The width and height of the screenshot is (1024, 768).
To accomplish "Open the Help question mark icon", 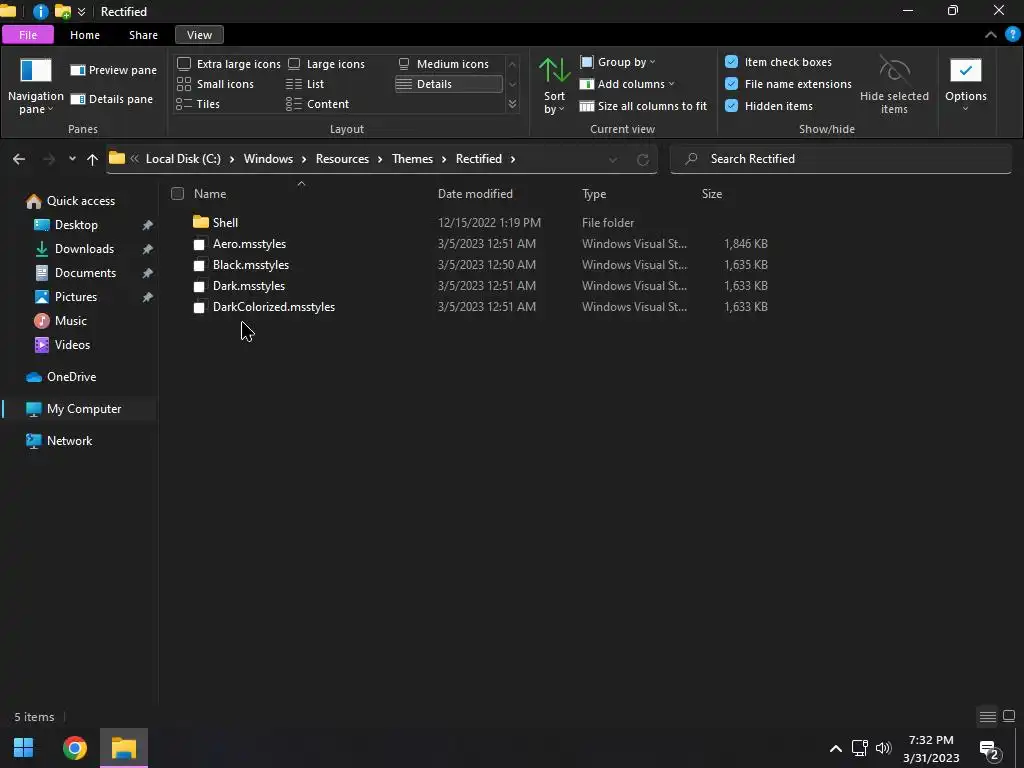I will click(1012, 35).
